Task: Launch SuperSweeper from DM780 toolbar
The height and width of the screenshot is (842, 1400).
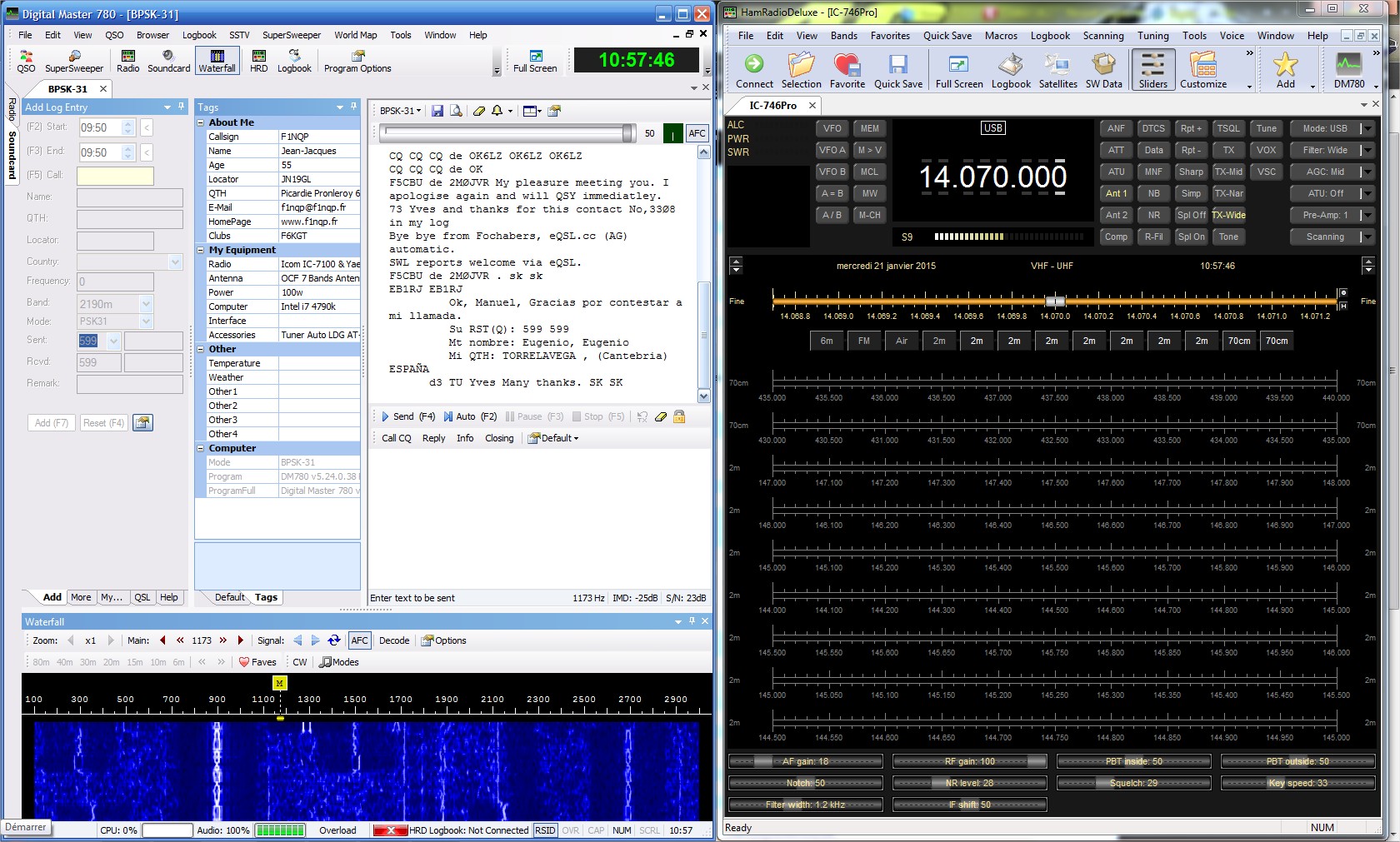Action: [x=74, y=62]
